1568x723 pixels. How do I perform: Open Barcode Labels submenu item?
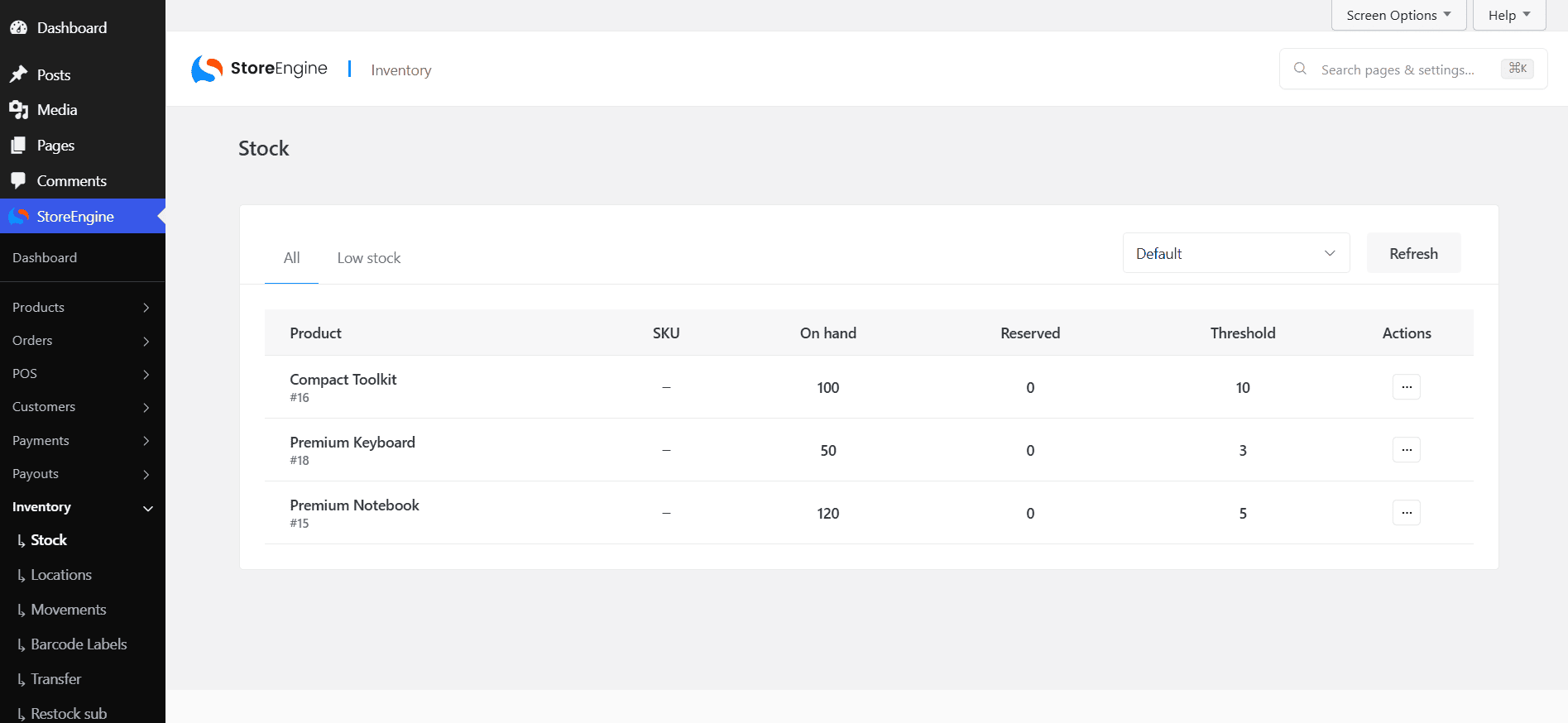click(79, 644)
